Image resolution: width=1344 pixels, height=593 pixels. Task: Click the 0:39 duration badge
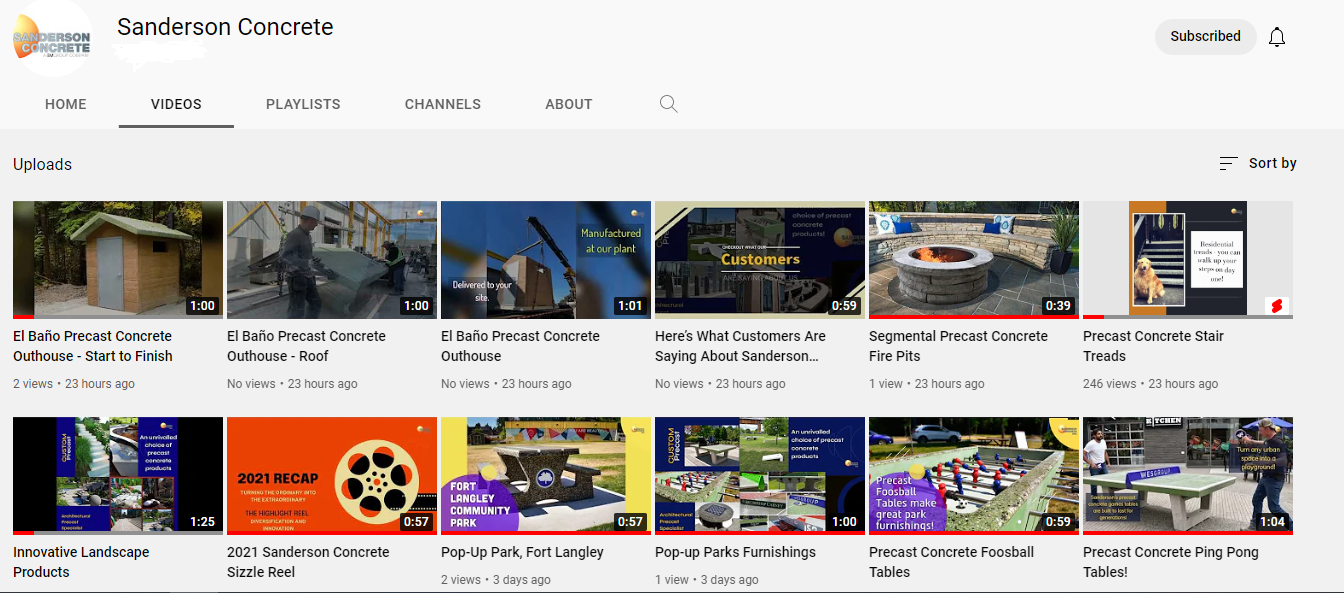tap(1057, 306)
